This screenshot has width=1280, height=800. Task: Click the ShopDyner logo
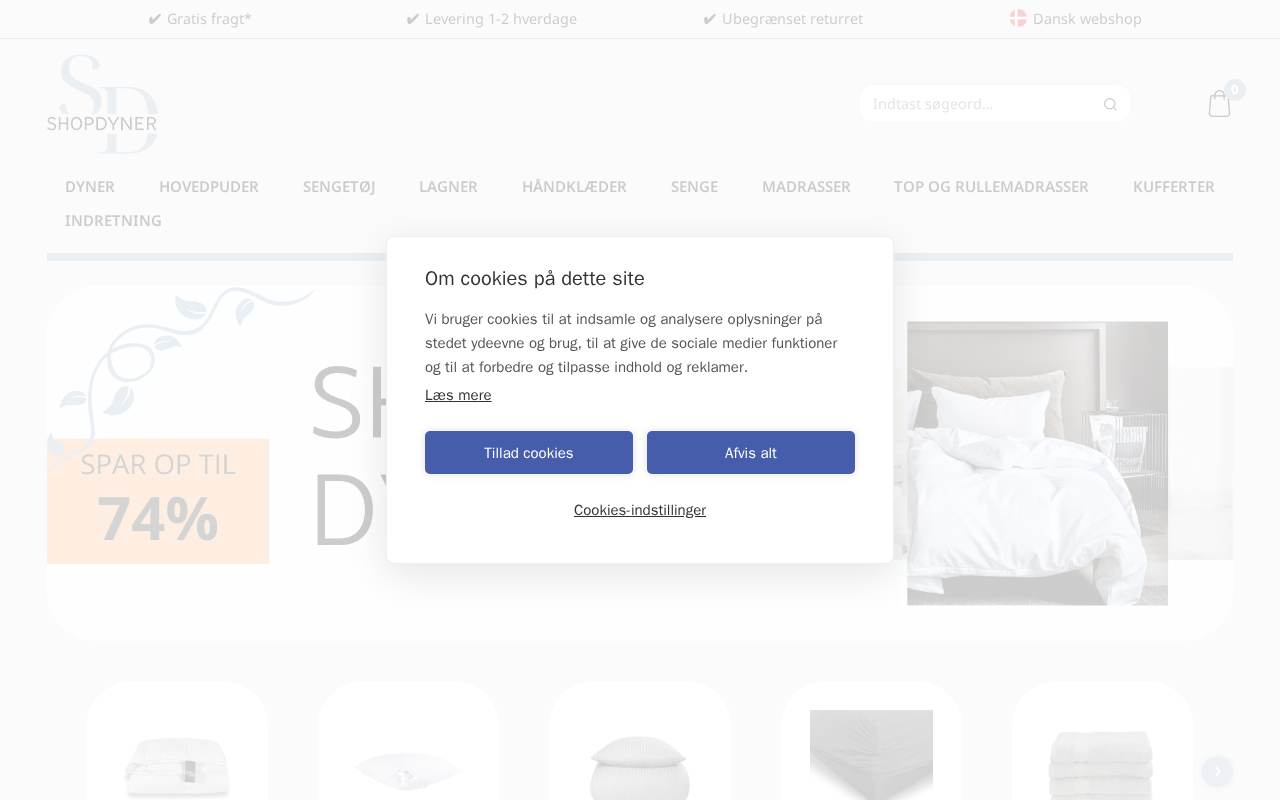(x=102, y=104)
